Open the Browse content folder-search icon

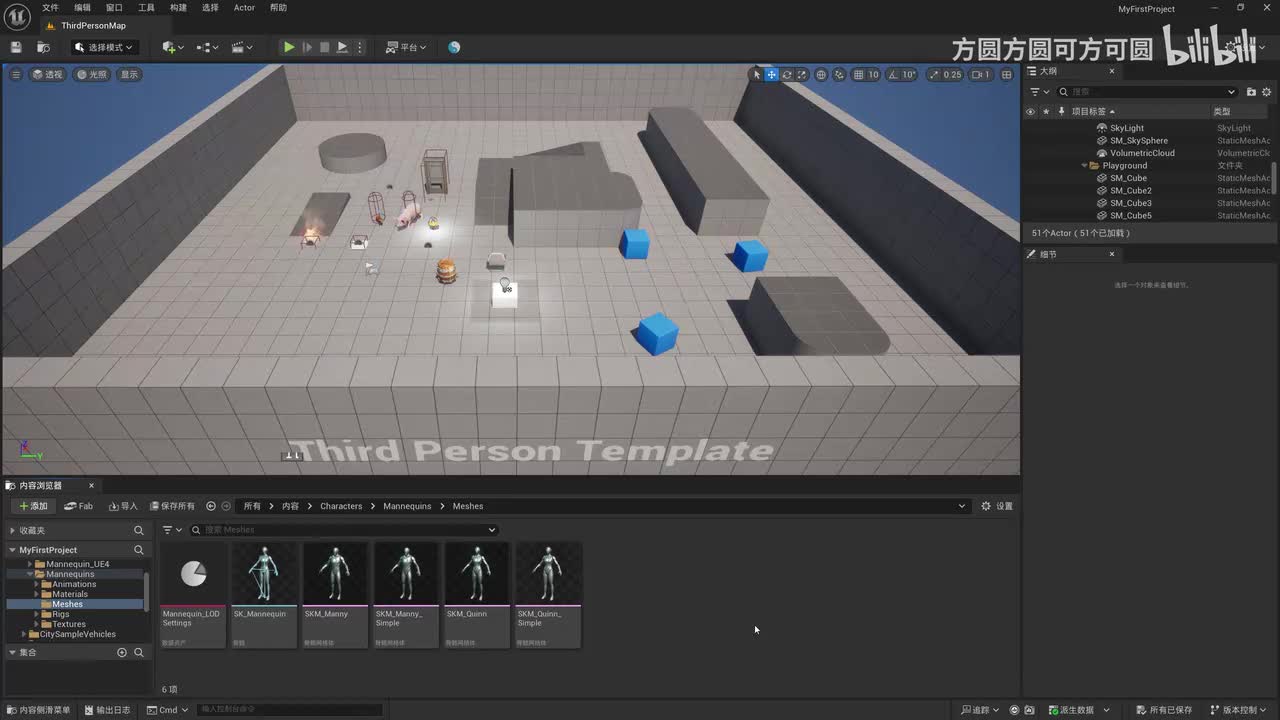click(43, 47)
